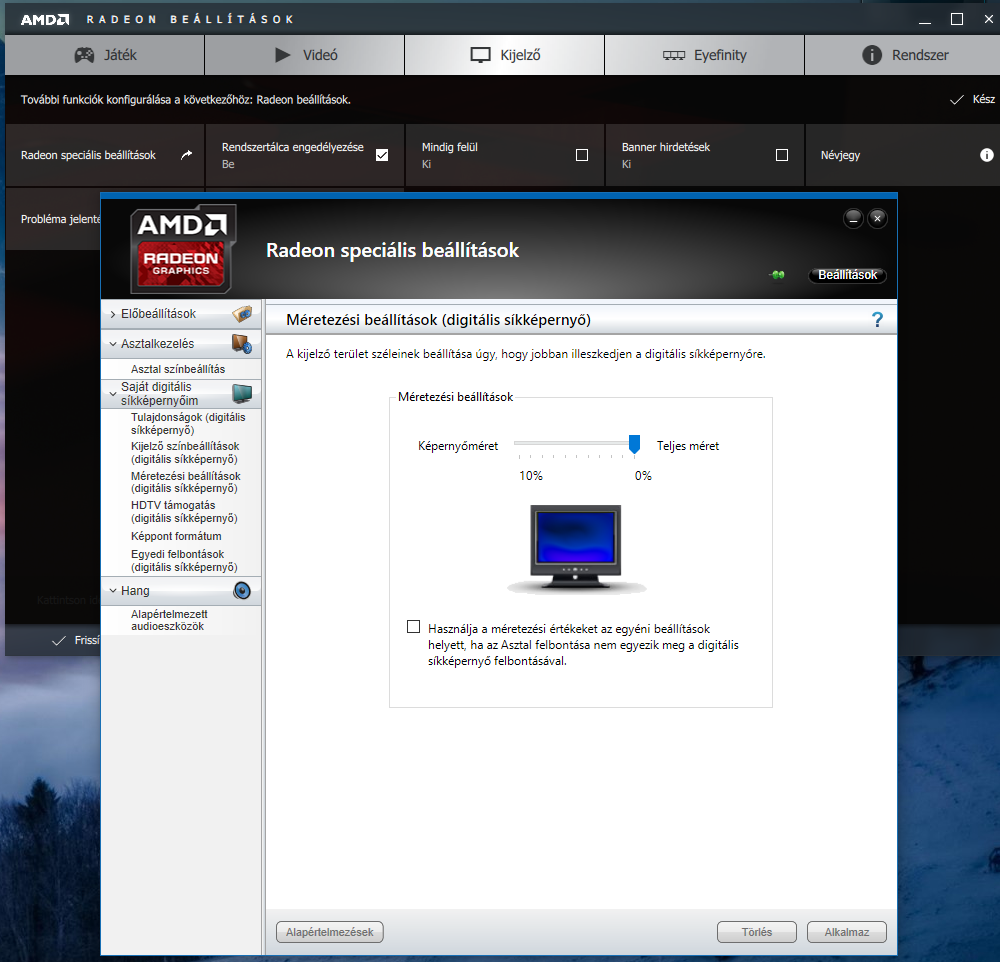Screen dimensions: 1000x962
Task: Collapse Saját digitális síkképernyőim section
Action: point(113,394)
